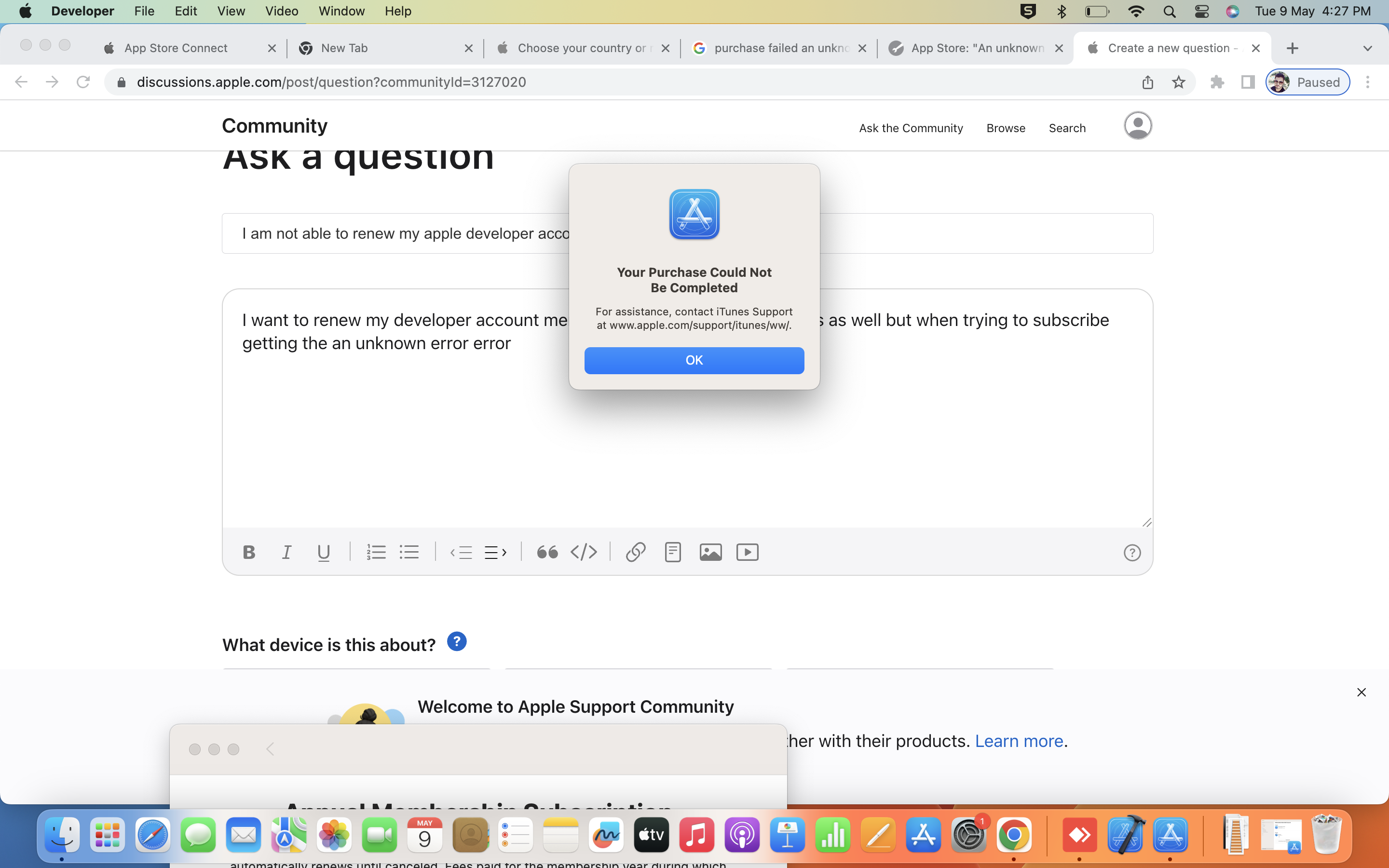Toggle the numbered list
The image size is (1389, 868).
pos(377,552)
